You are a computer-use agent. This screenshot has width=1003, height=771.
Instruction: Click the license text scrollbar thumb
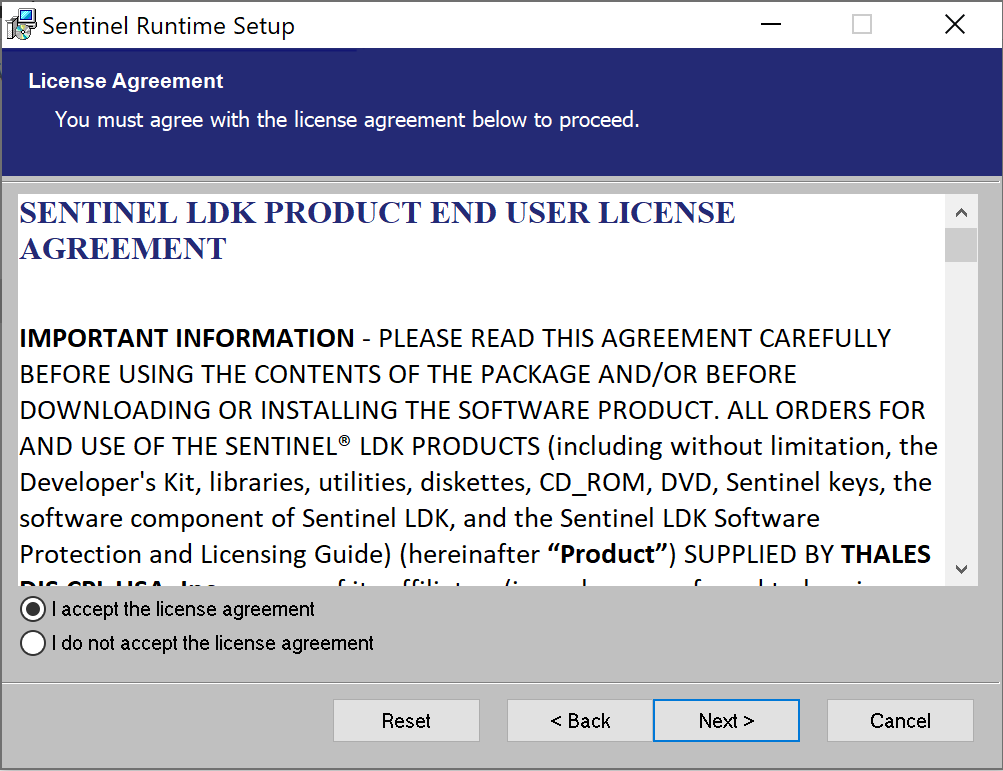click(x=961, y=244)
